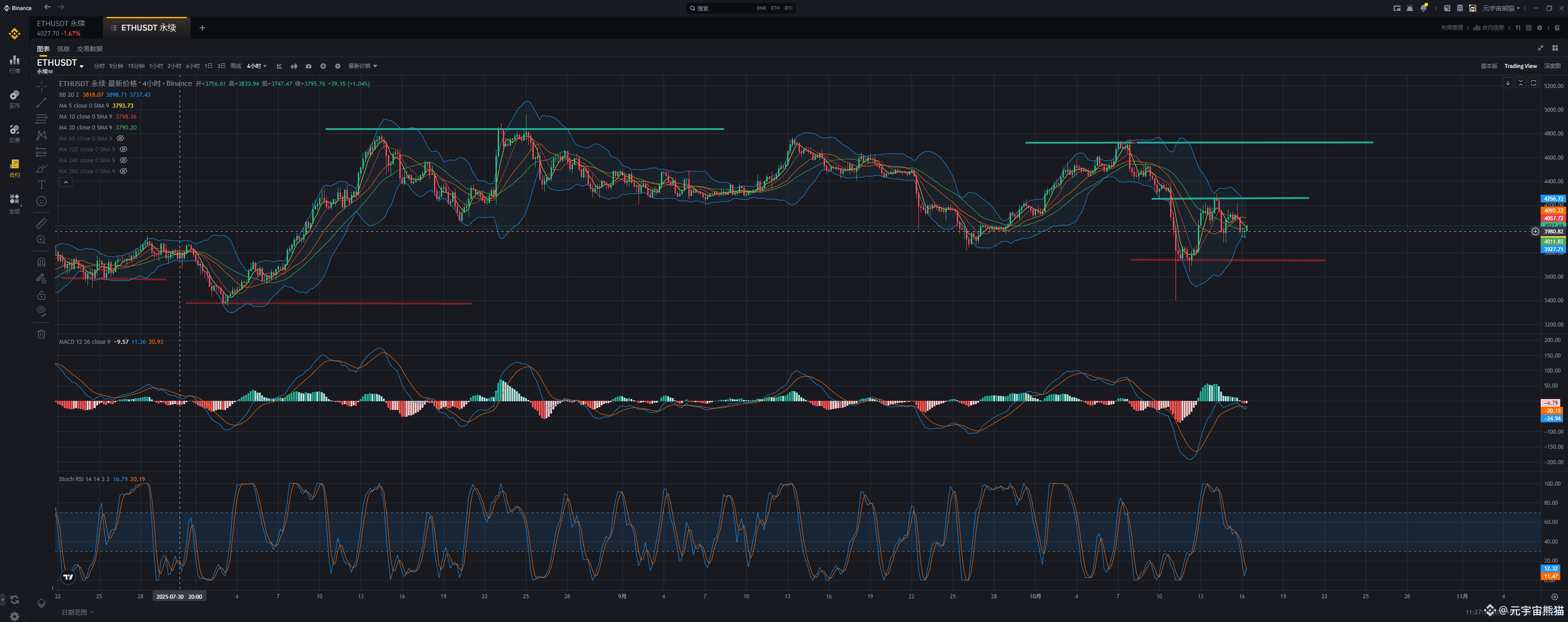Open the 最新价格 price type dropdown
This screenshot has height=622, width=1568.
tap(363, 66)
